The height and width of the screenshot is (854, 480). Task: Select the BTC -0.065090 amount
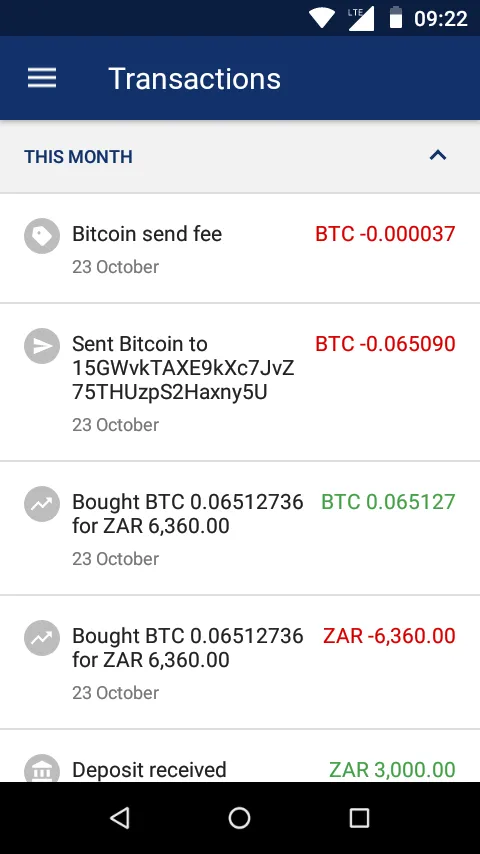(385, 344)
